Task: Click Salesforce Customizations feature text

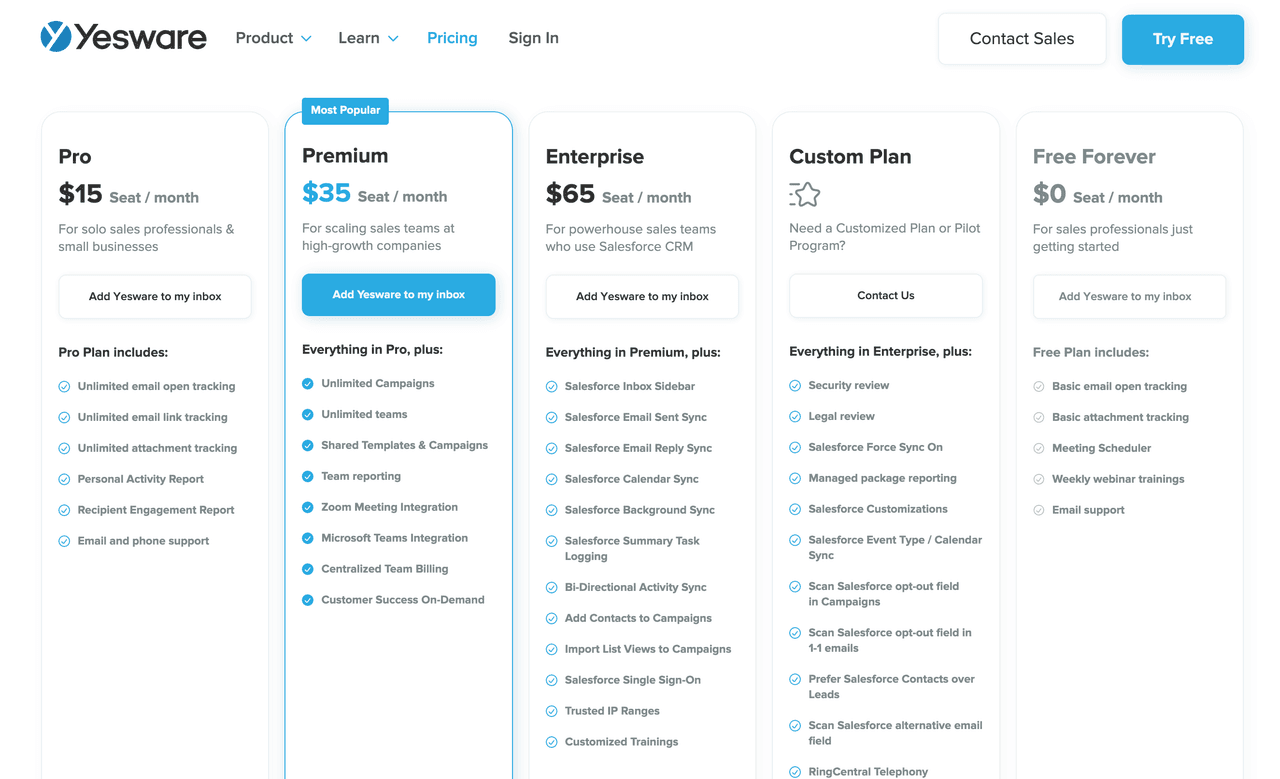Action: pyautogui.click(x=878, y=509)
